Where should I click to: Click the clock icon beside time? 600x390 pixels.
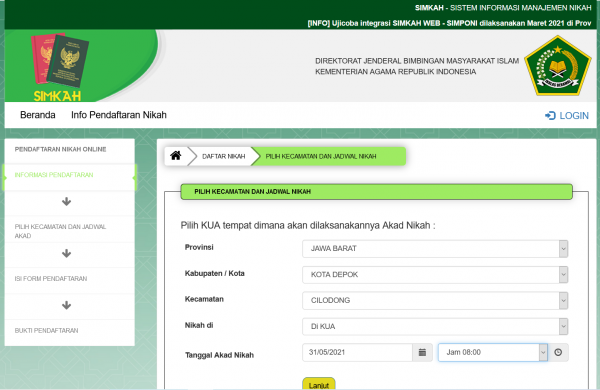tap(558, 352)
